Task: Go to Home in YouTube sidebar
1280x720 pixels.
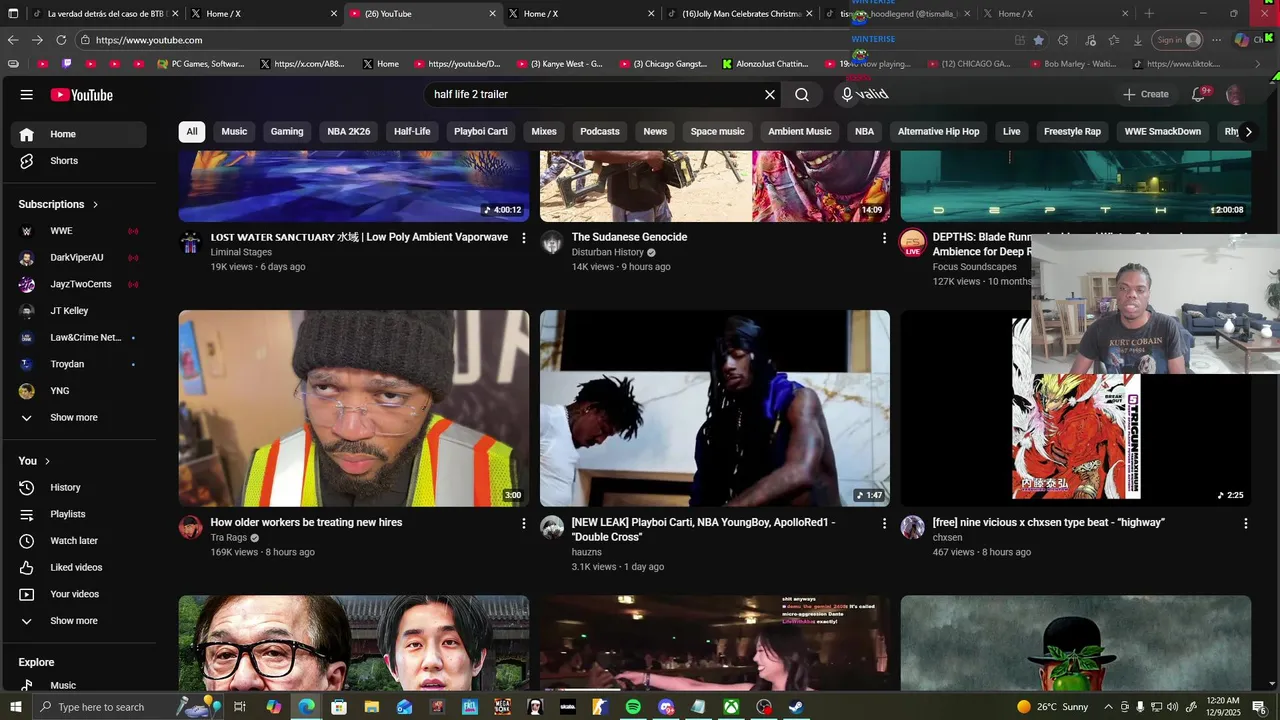Action: pos(77,134)
